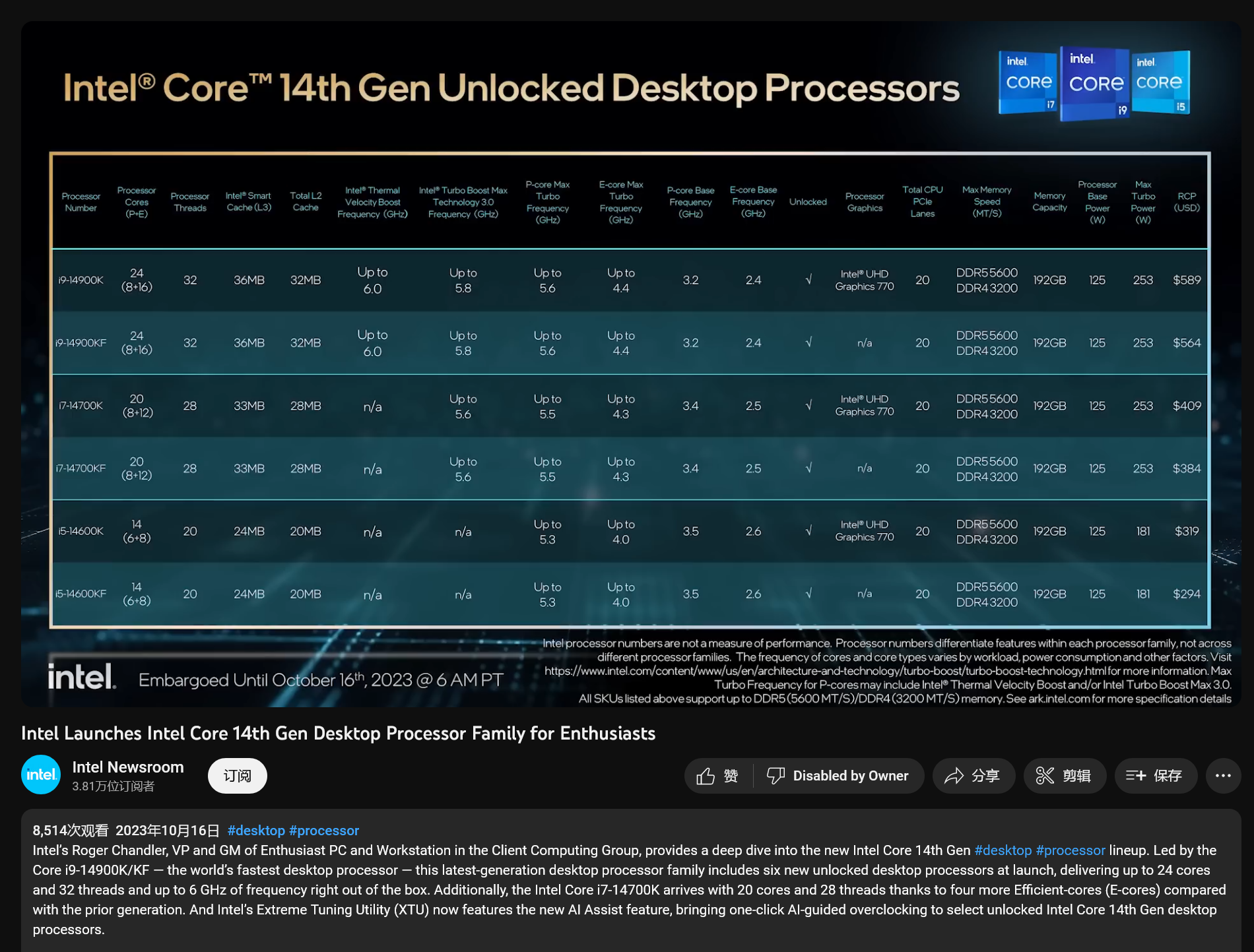
Task: Click i9-14900K Intel UHD Graphics 770 cell
Action: coord(865,280)
